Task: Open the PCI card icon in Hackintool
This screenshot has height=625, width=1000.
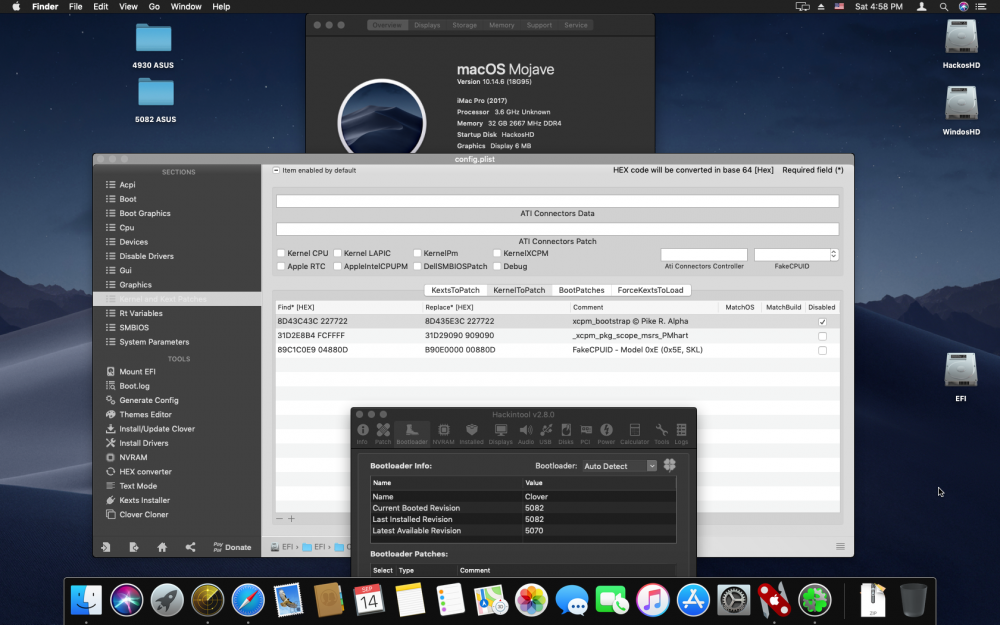Action: tap(585, 433)
